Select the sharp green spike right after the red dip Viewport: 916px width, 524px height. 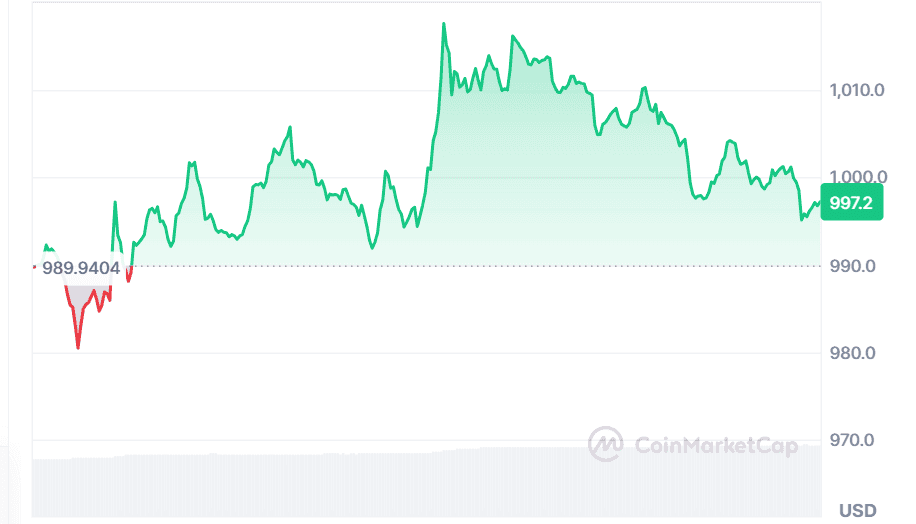pos(115,203)
